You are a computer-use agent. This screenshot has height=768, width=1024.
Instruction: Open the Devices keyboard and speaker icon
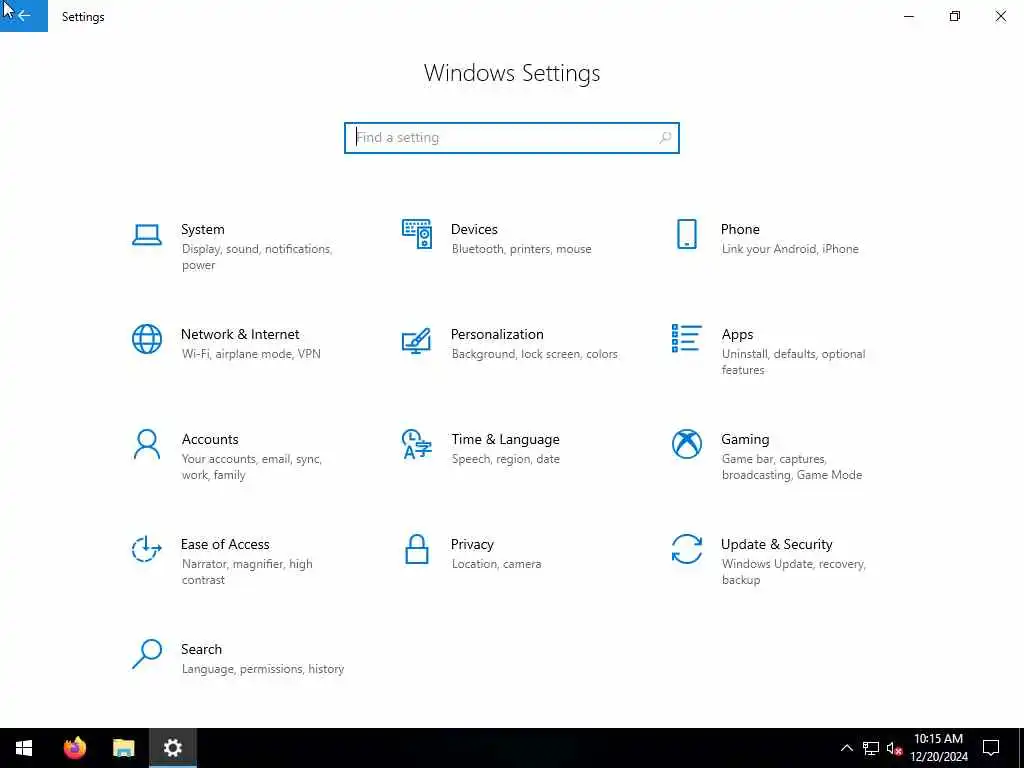coord(417,234)
